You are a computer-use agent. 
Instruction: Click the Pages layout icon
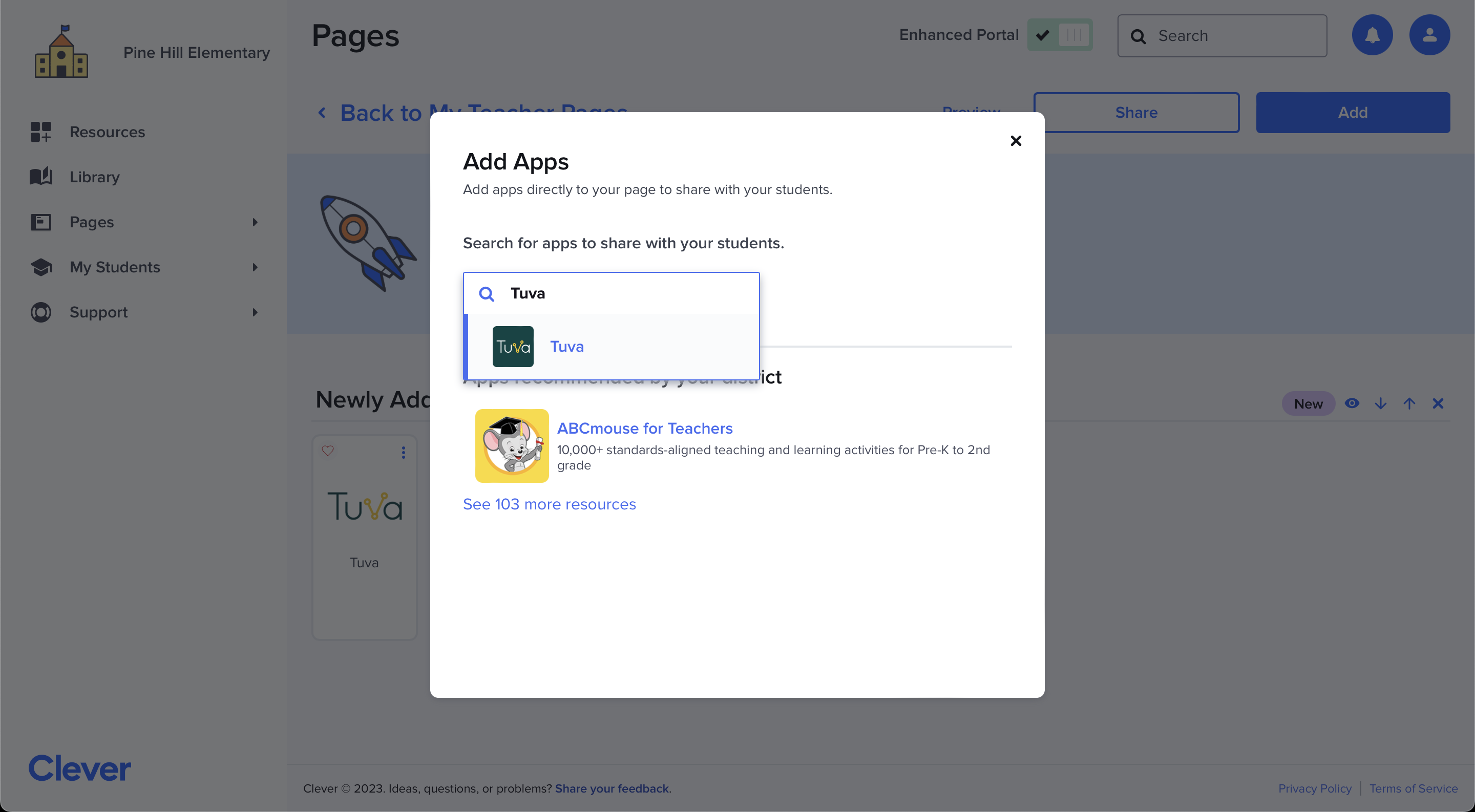tap(40, 222)
